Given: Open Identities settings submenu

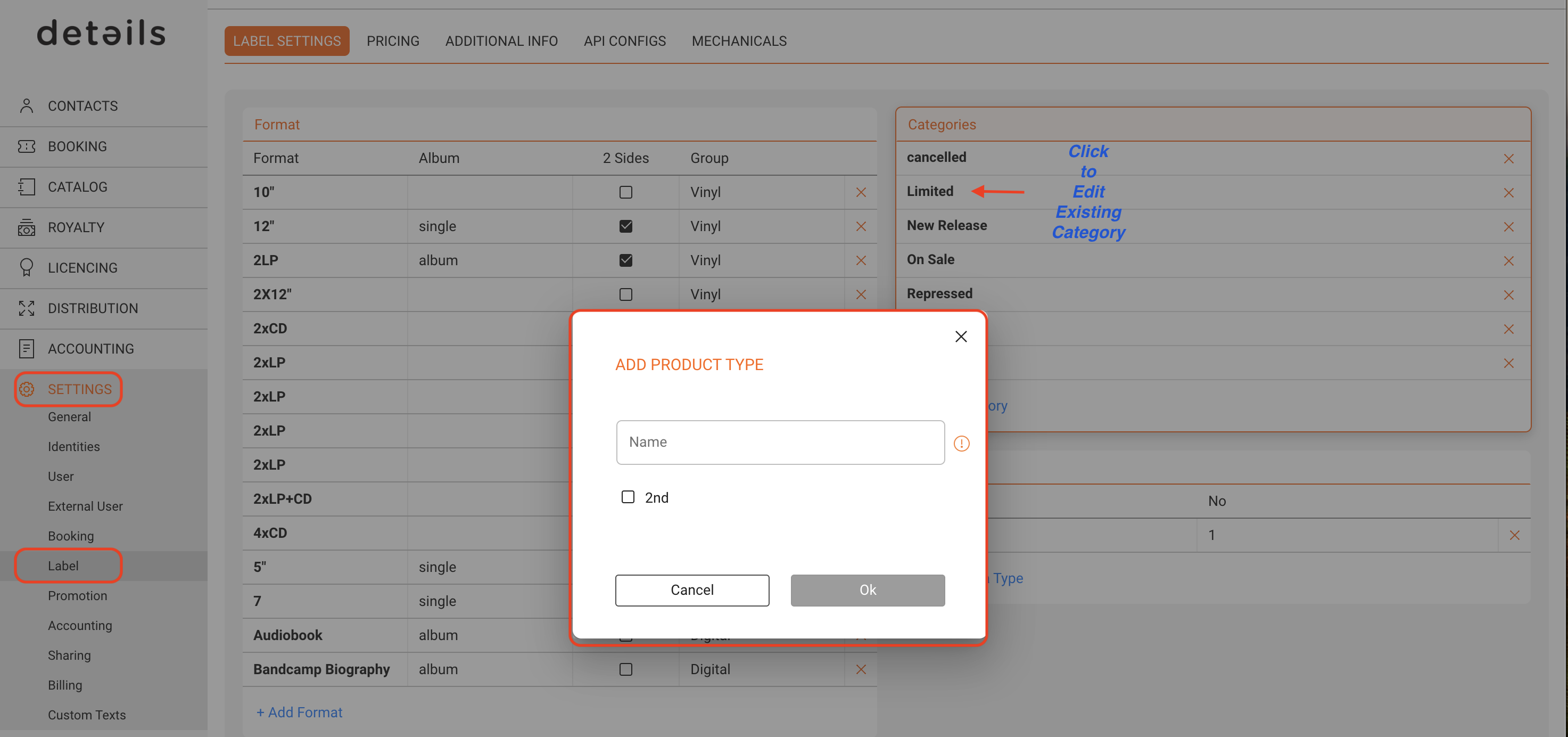Looking at the screenshot, I should click(73, 446).
